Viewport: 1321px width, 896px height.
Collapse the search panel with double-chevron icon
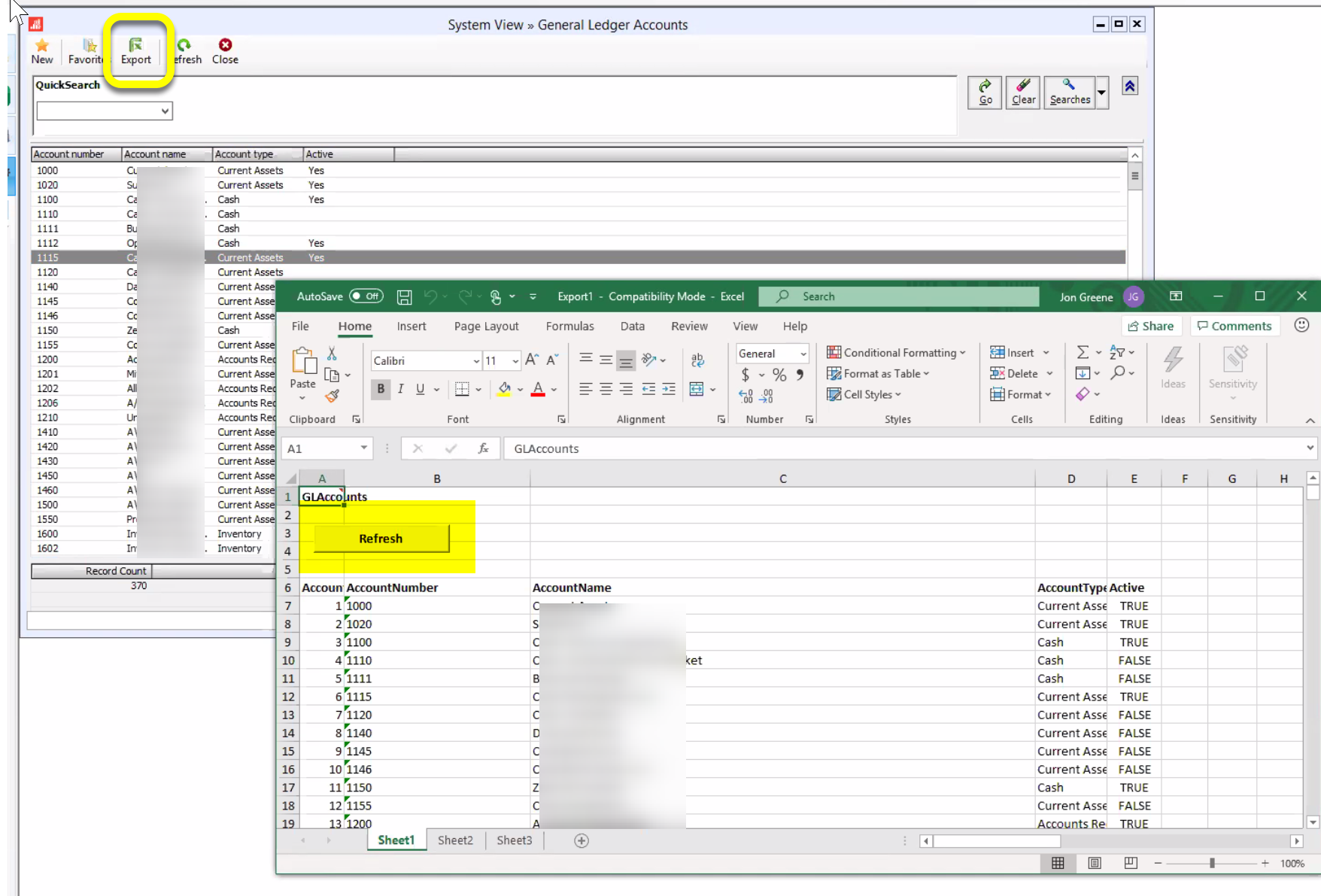[1130, 87]
